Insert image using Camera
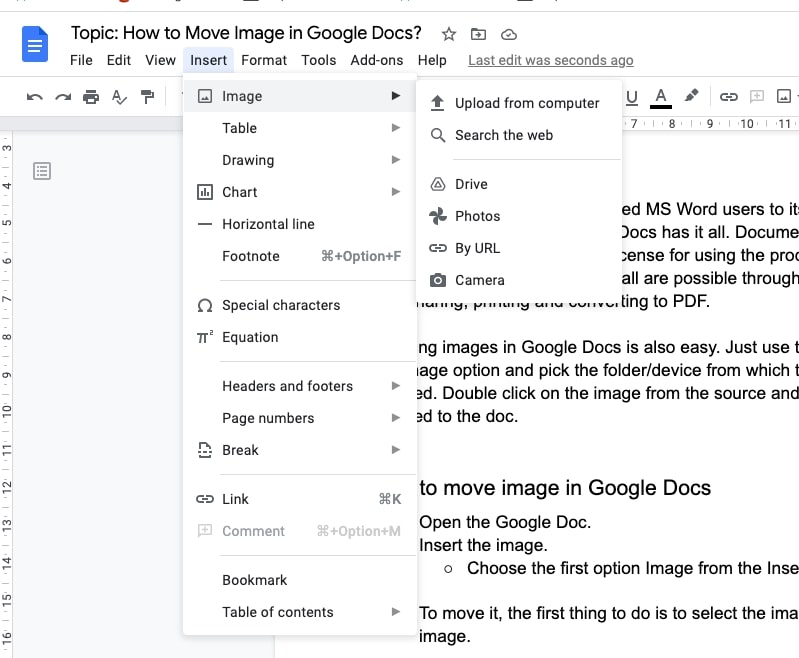The image size is (799, 658). (519, 280)
